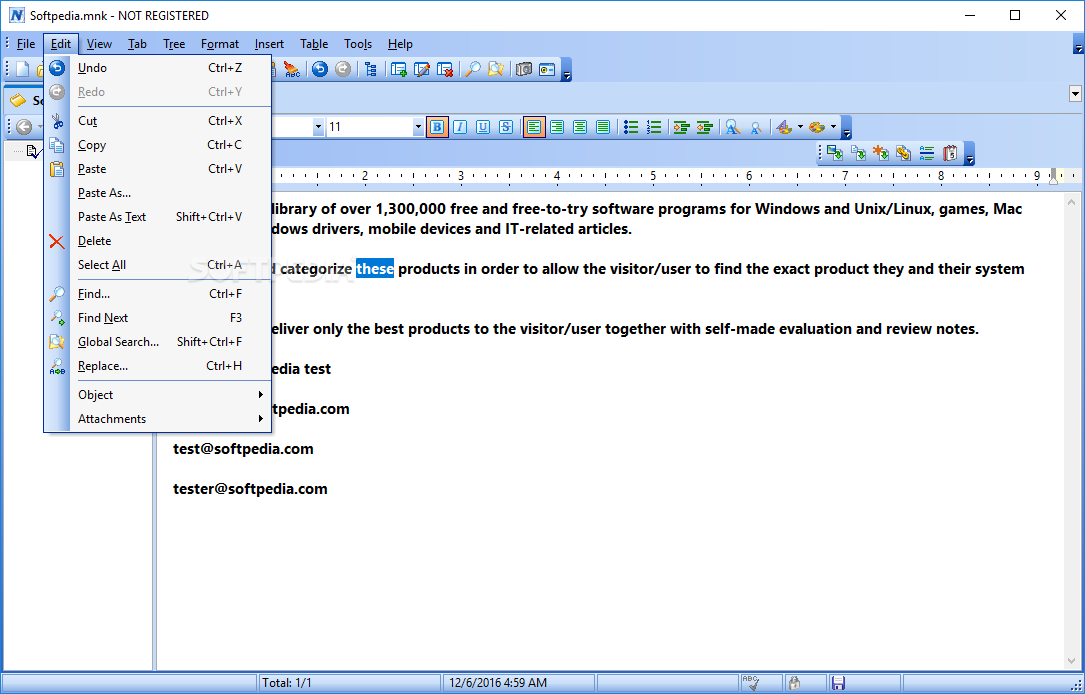The height and width of the screenshot is (694, 1085).
Task: Click the camera screenshot toolbar icon
Action: coord(524,69)
